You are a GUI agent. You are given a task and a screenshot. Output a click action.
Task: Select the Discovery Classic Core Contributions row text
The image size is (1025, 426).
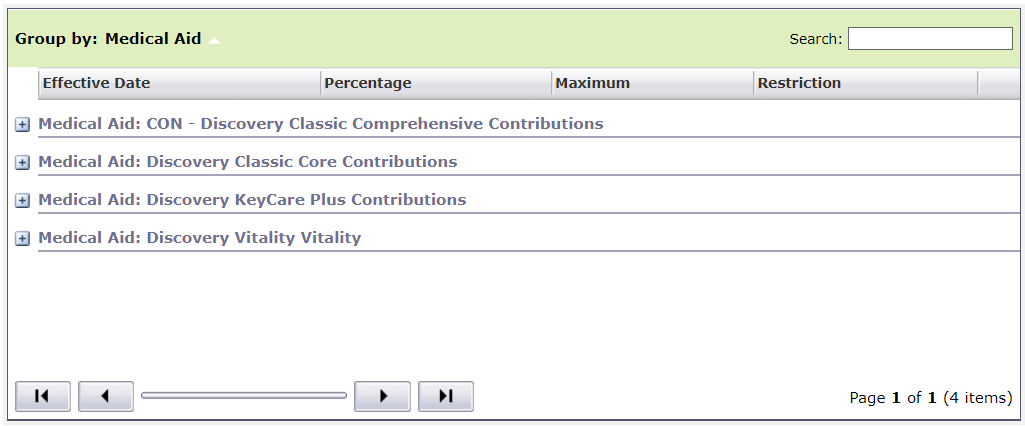click(x=247, y=162)
